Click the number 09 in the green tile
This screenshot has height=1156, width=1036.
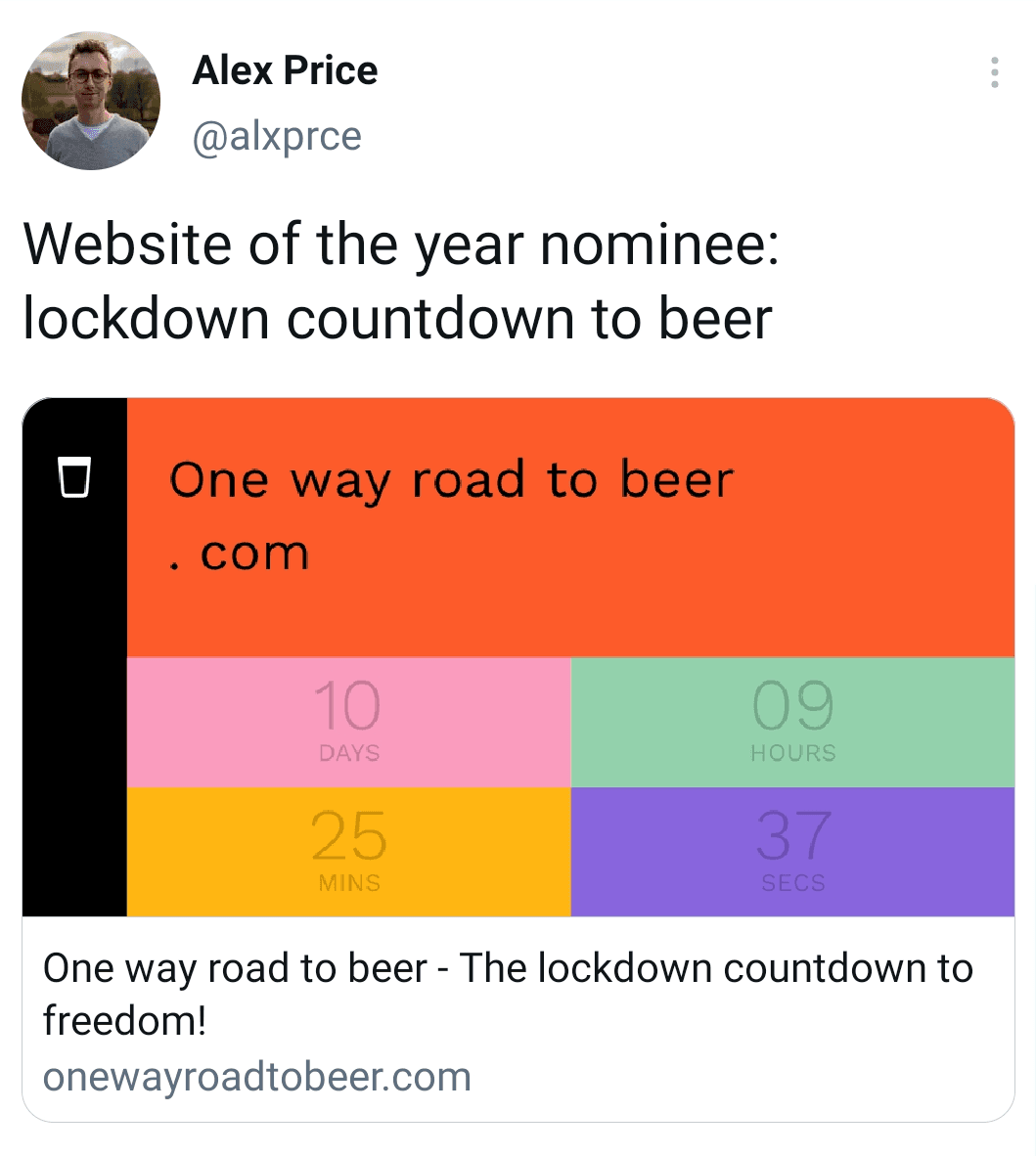(792, 706)
